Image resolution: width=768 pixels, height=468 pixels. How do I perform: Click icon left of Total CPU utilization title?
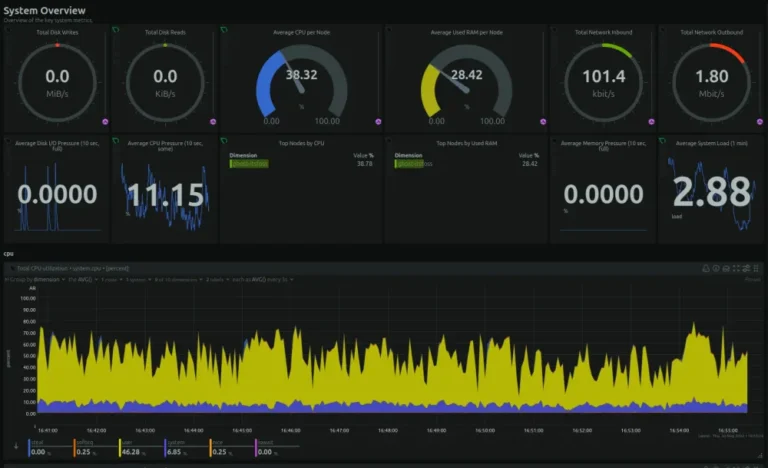pos(12,269)
